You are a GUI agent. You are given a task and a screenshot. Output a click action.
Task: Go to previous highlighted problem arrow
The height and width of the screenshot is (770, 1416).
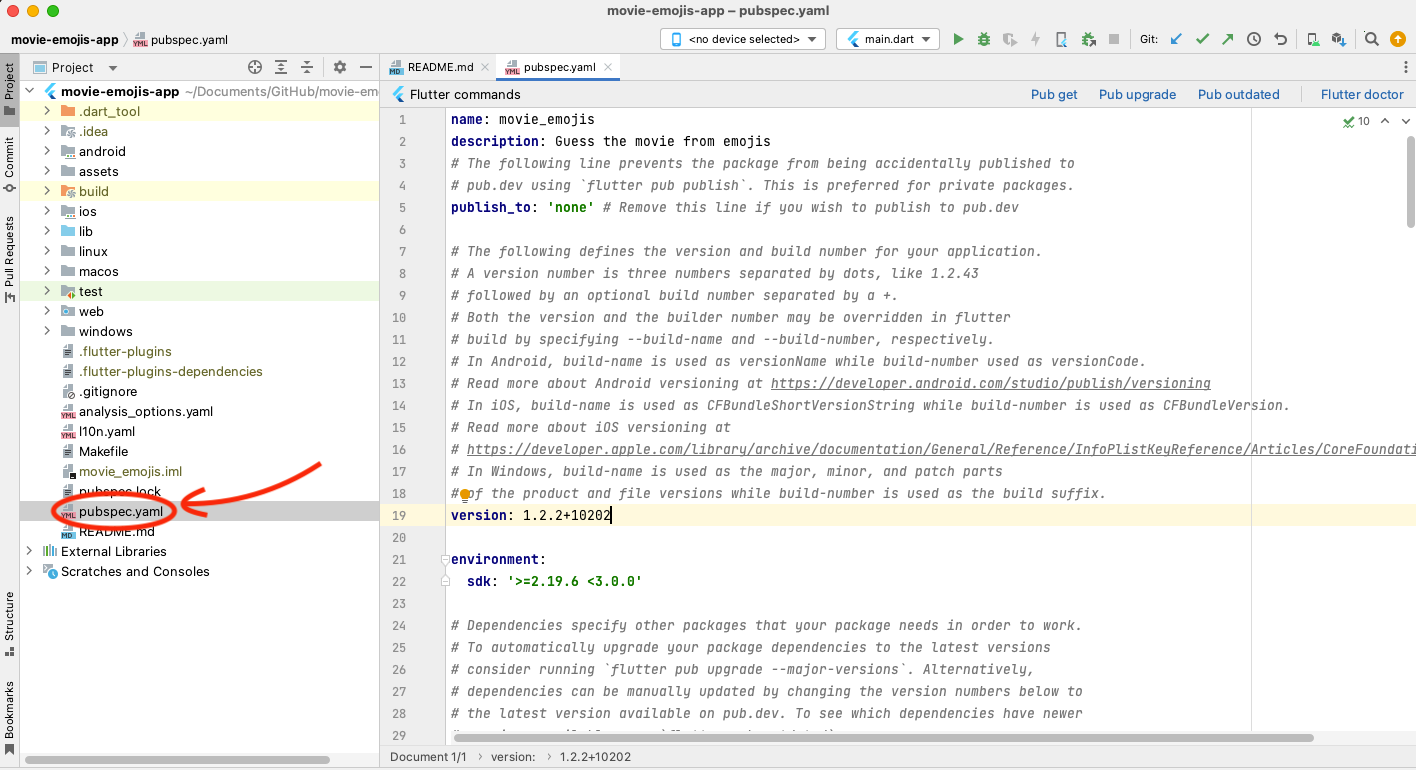click(x=1385, y=121)
